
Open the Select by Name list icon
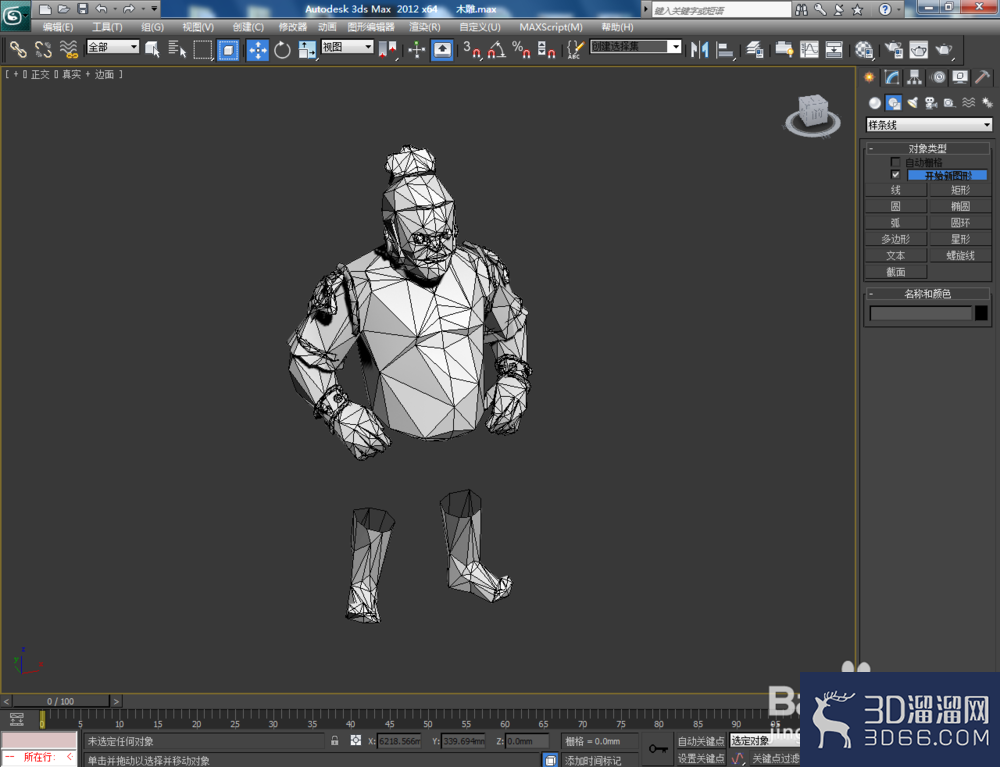coord(177,49)
